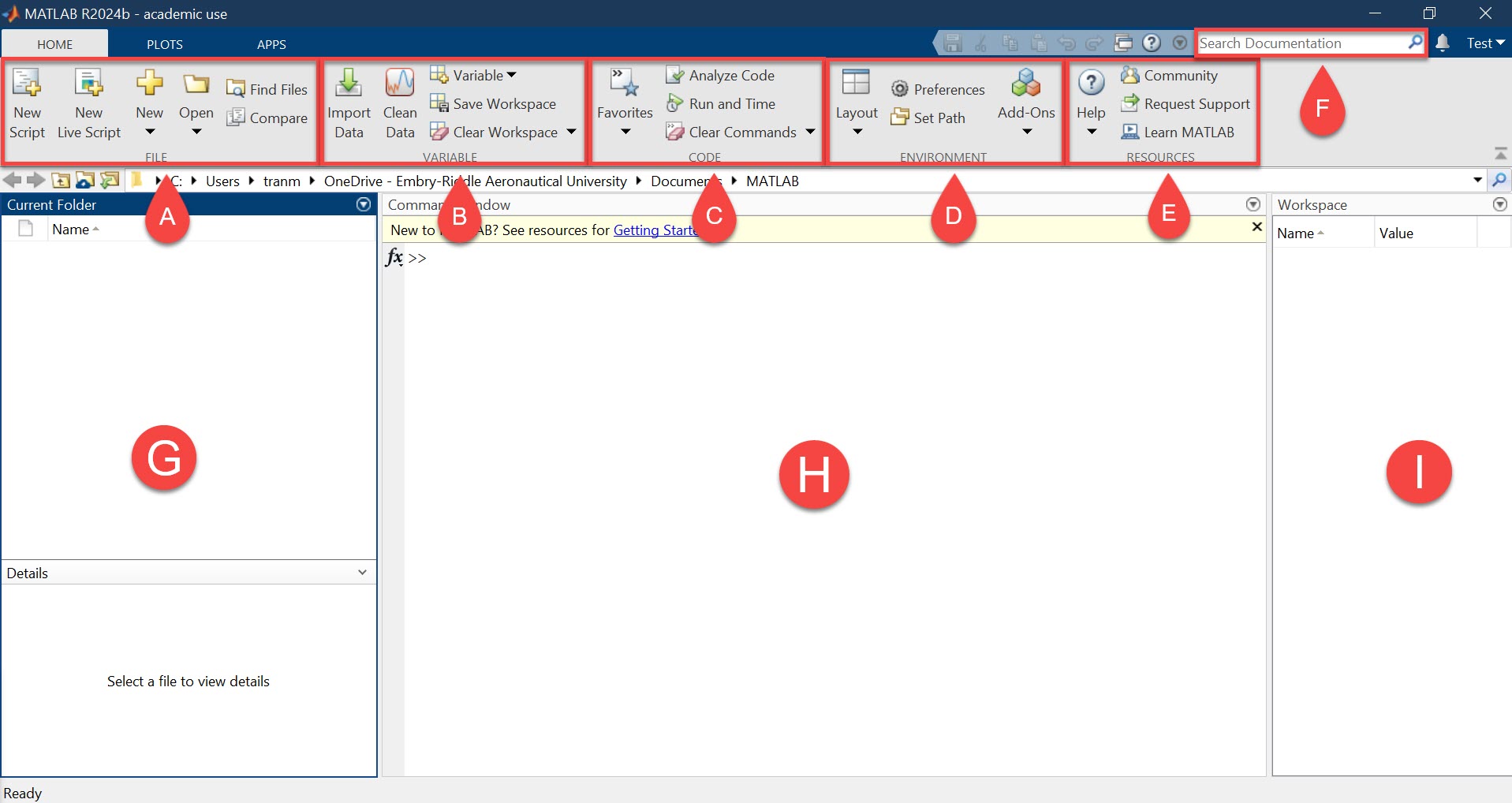Click the quick access Redo icon
This screenshot has height=803, width=1512.
click(1095, 43)
